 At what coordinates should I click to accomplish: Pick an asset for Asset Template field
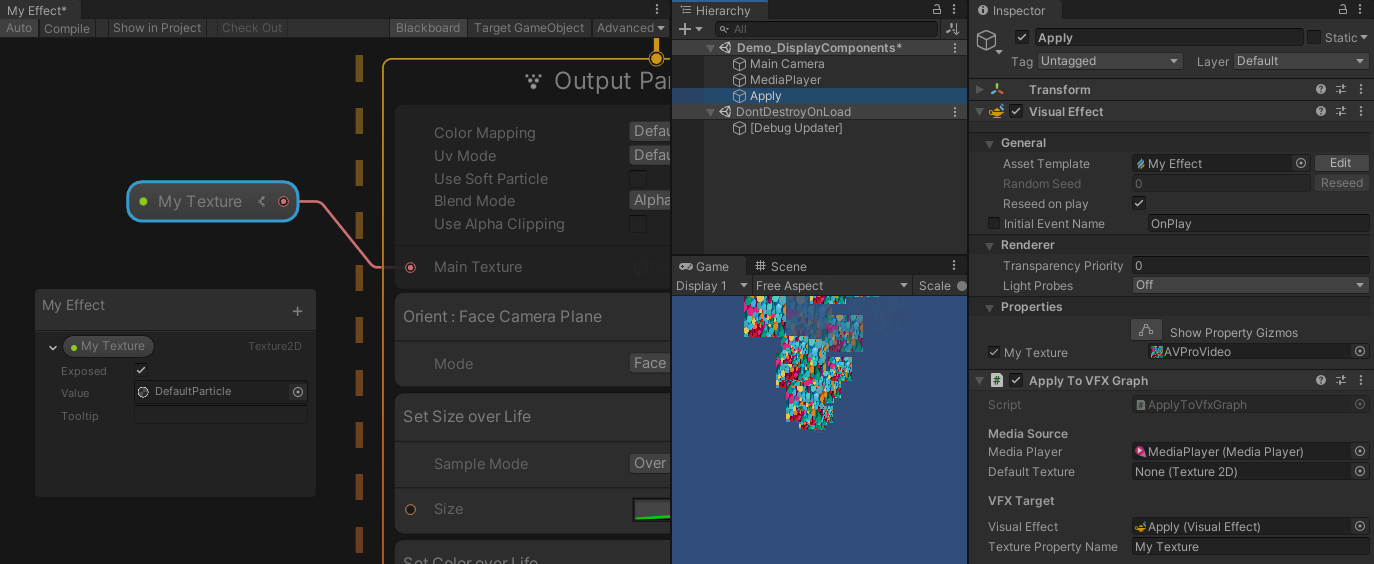(x=1301, y=163)
